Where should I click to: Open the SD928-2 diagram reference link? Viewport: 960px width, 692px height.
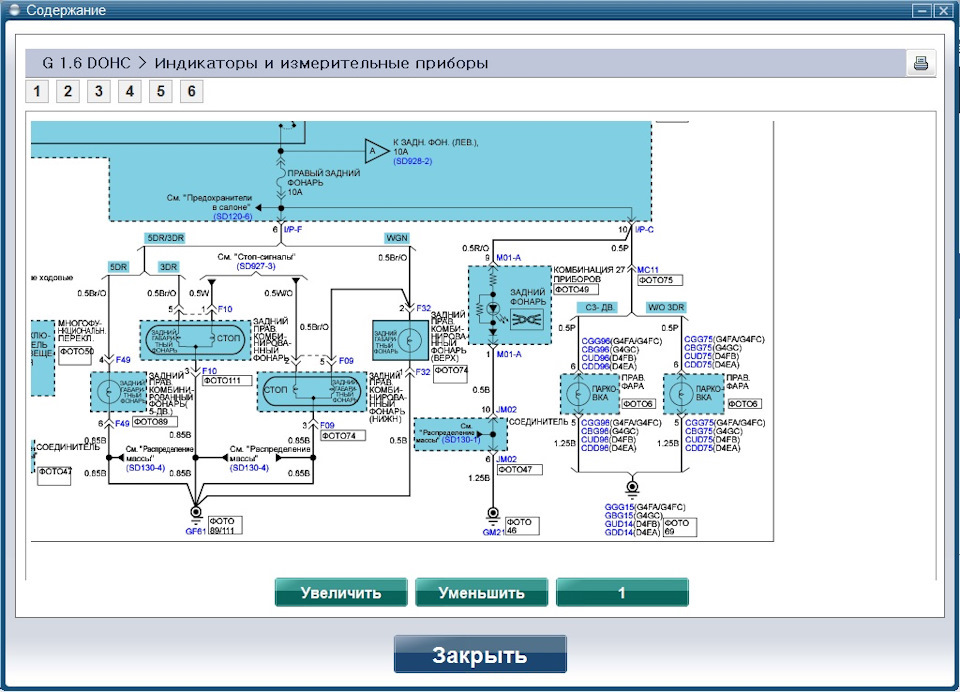point(413,161)
